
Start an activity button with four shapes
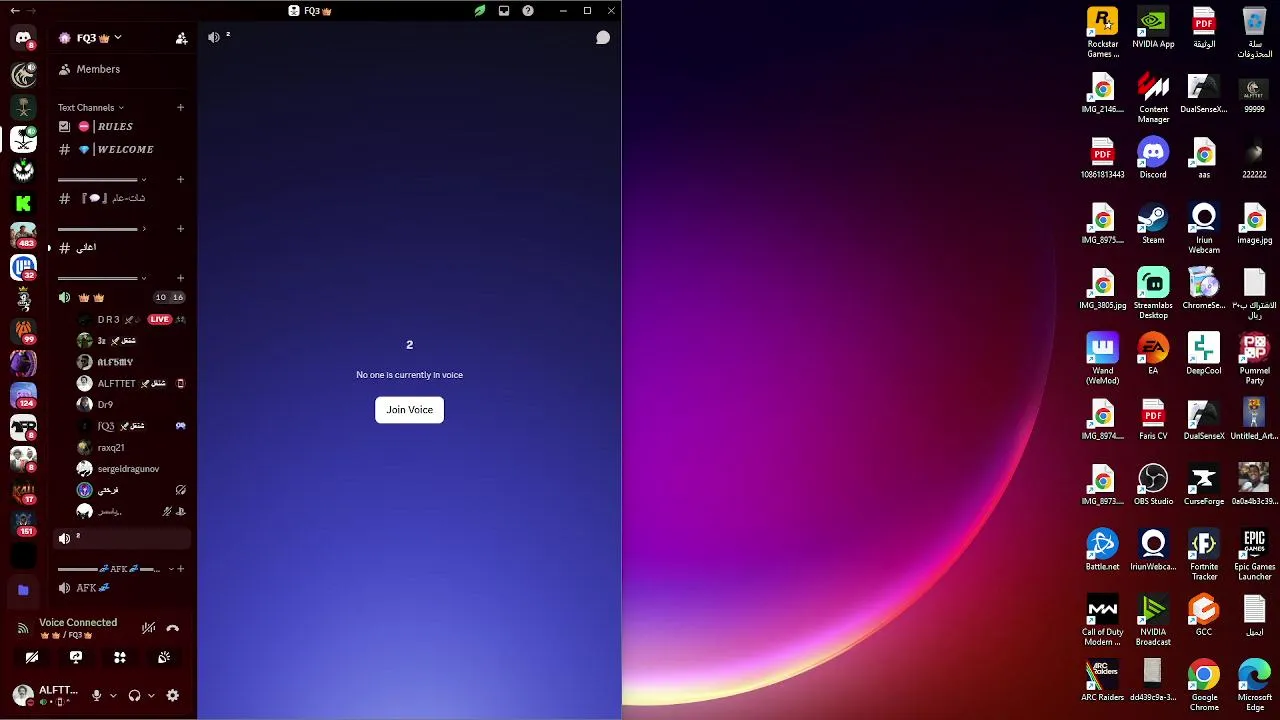(x=120, y=657)
